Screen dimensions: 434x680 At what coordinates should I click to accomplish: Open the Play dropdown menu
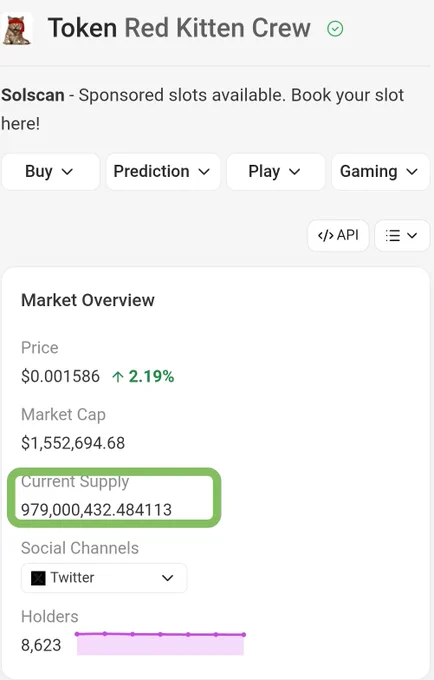tap(276, 172)
